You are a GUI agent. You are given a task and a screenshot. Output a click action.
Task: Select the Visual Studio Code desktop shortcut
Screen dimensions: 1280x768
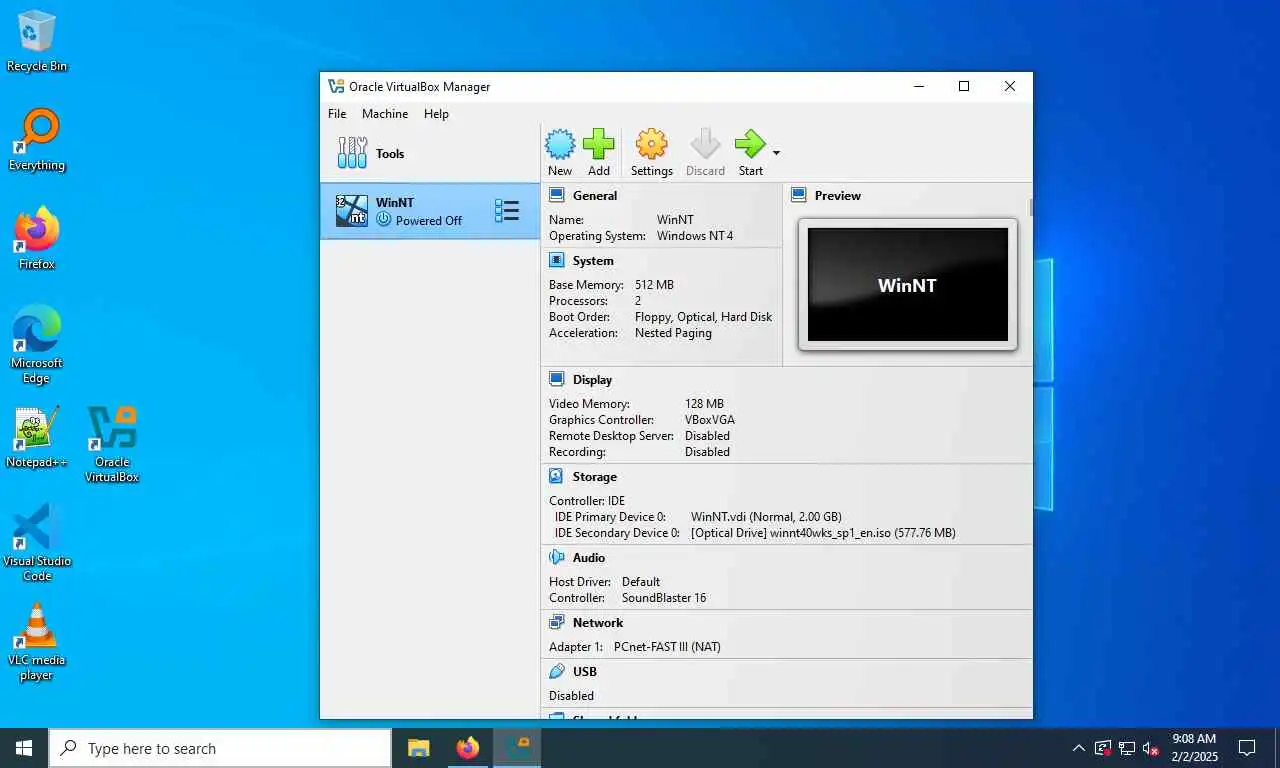[x=37, y=543]
